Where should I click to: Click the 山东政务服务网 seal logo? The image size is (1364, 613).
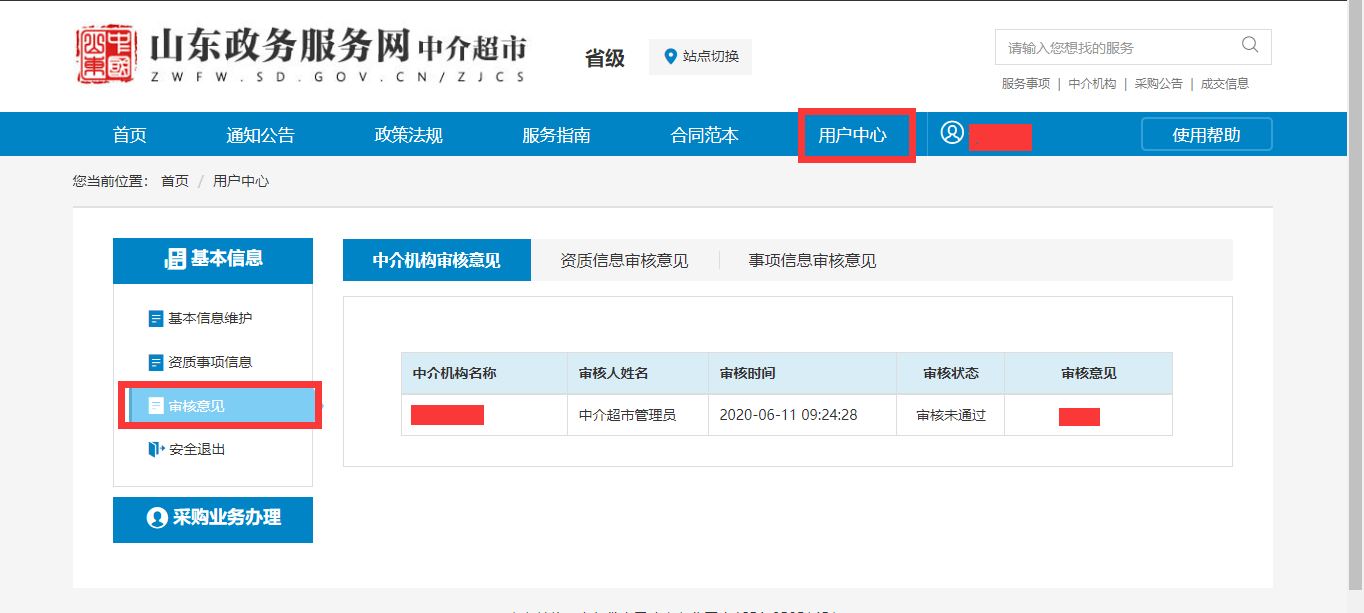[x=105, y=55]
